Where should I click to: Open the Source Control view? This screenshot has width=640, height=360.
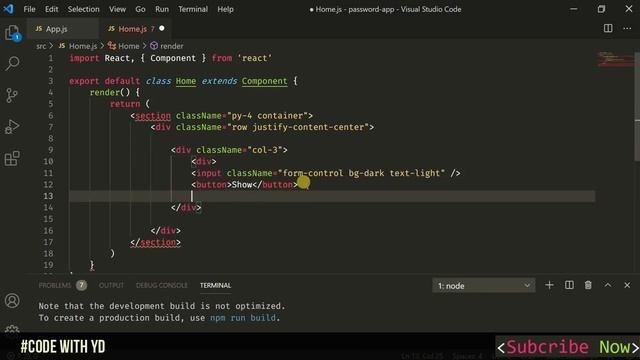pyautogui.click(x=12, y=95)
